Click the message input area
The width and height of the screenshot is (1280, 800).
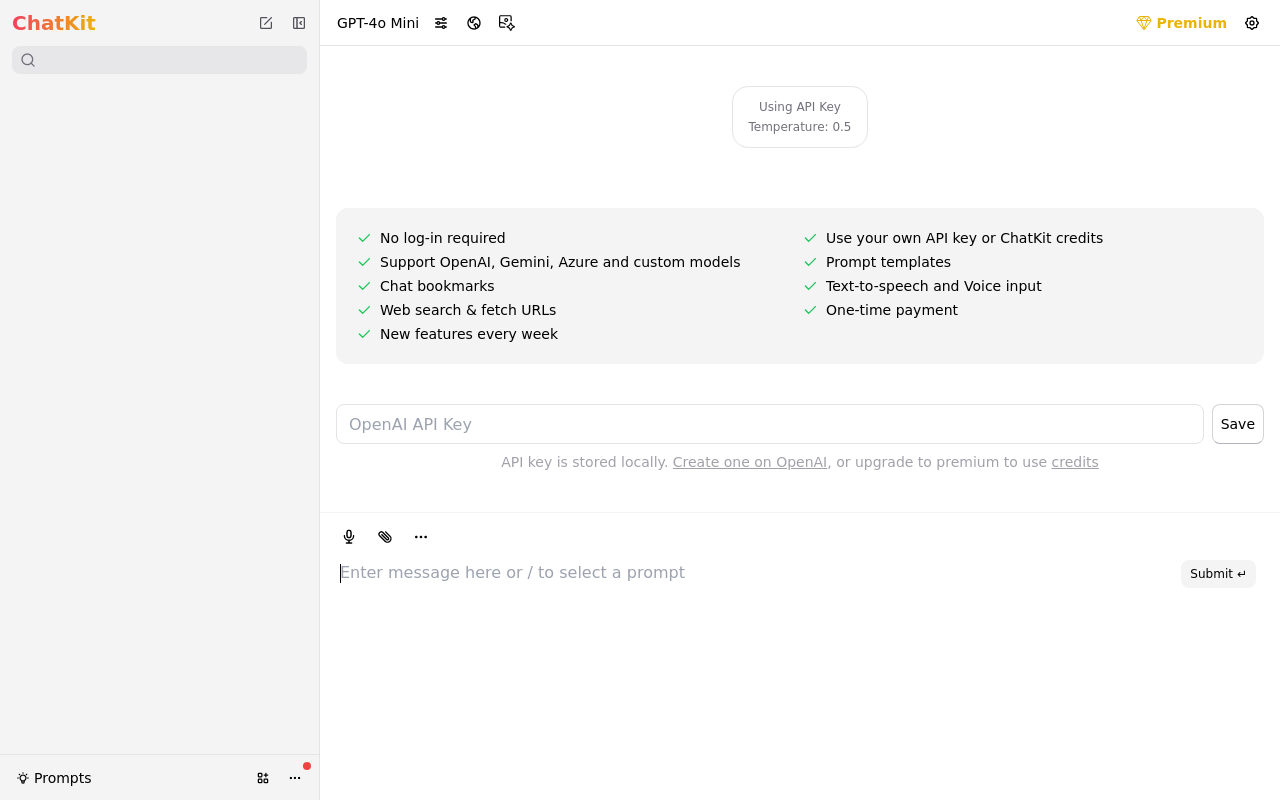(755, 573)
